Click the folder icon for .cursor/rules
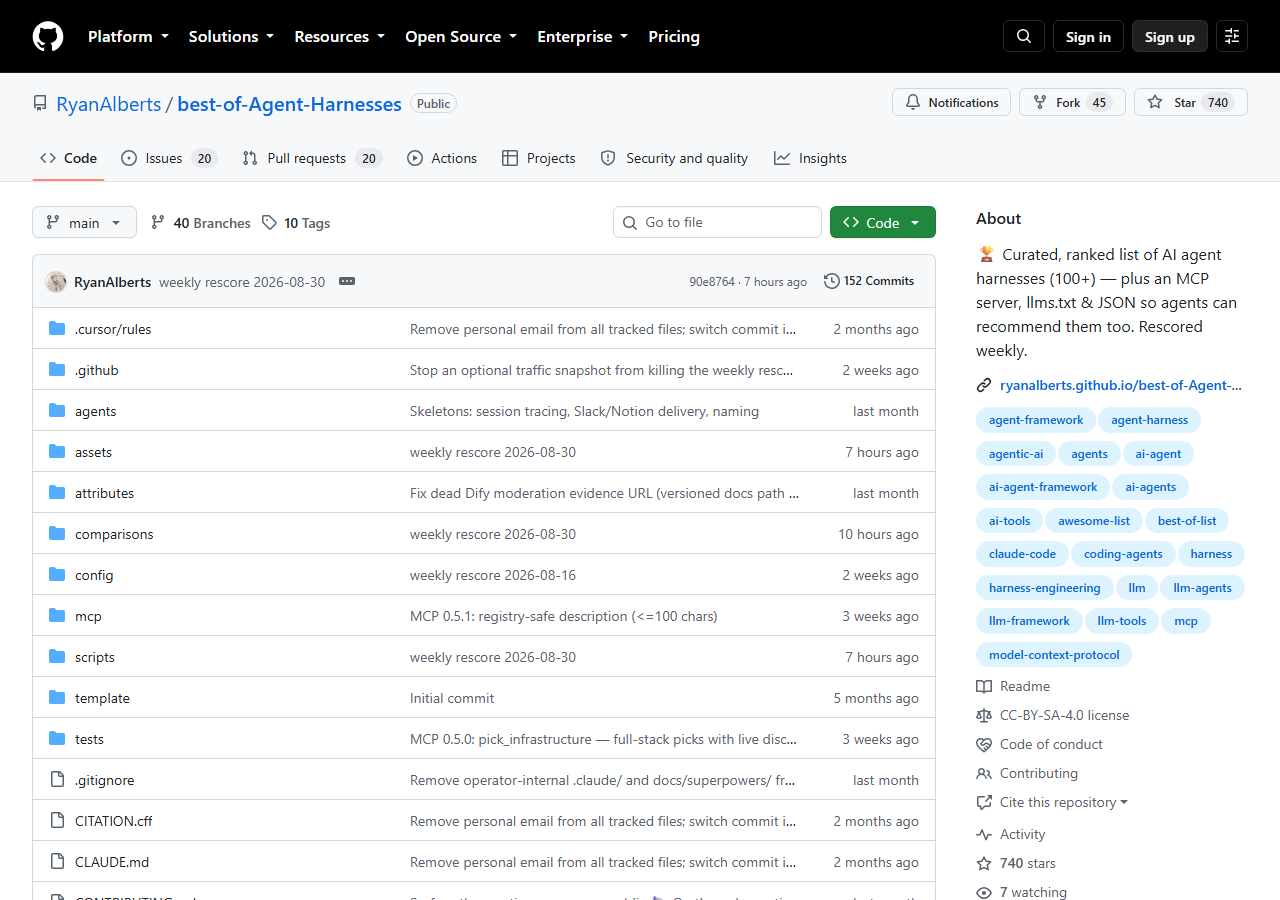The height and width of the screenshot is (900, 1280). [x=57, y=329]
